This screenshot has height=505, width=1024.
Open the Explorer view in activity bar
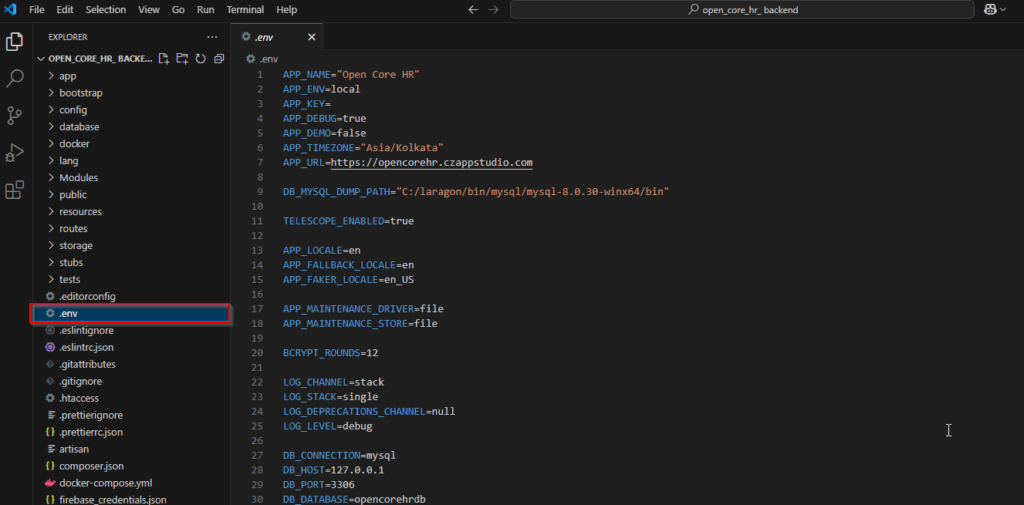tap(14, 42)
